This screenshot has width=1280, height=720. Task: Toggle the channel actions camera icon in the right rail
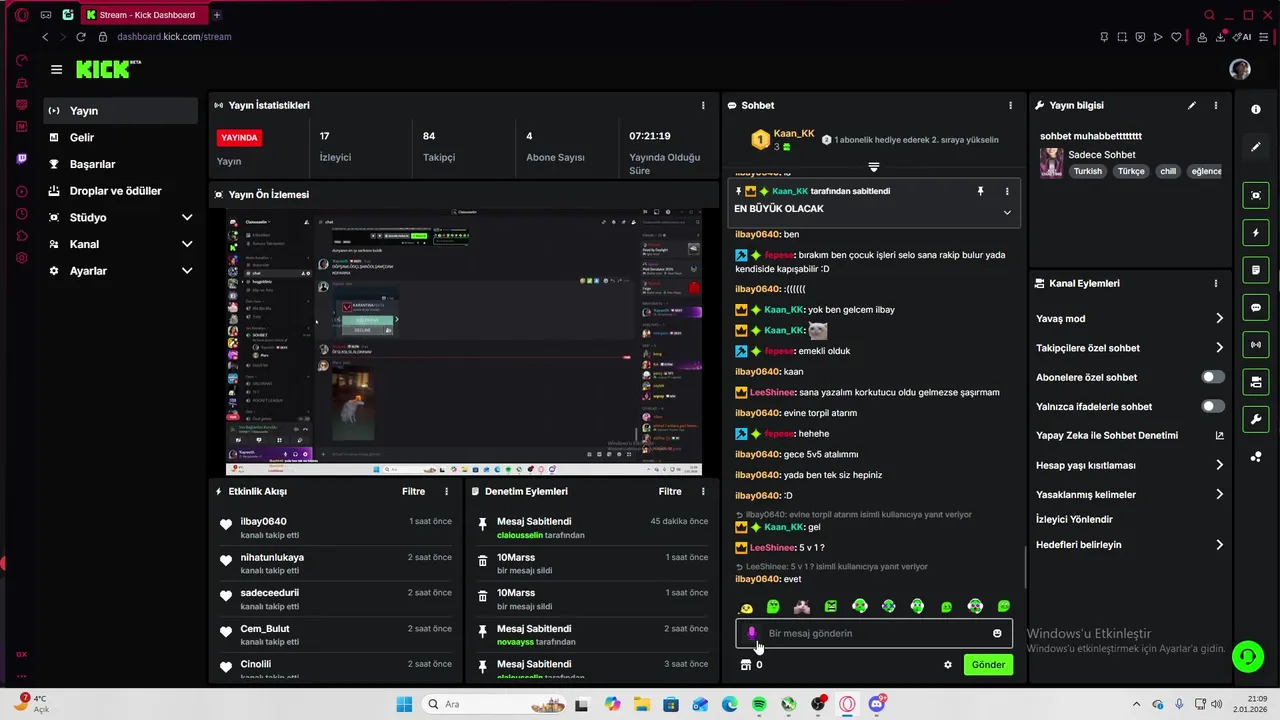coord(1256,382)
